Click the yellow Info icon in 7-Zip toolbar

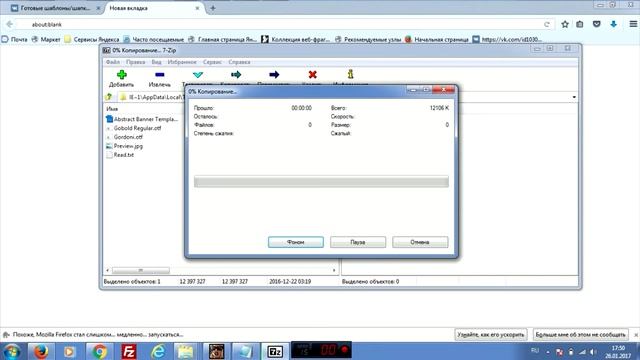pos(350,74)
